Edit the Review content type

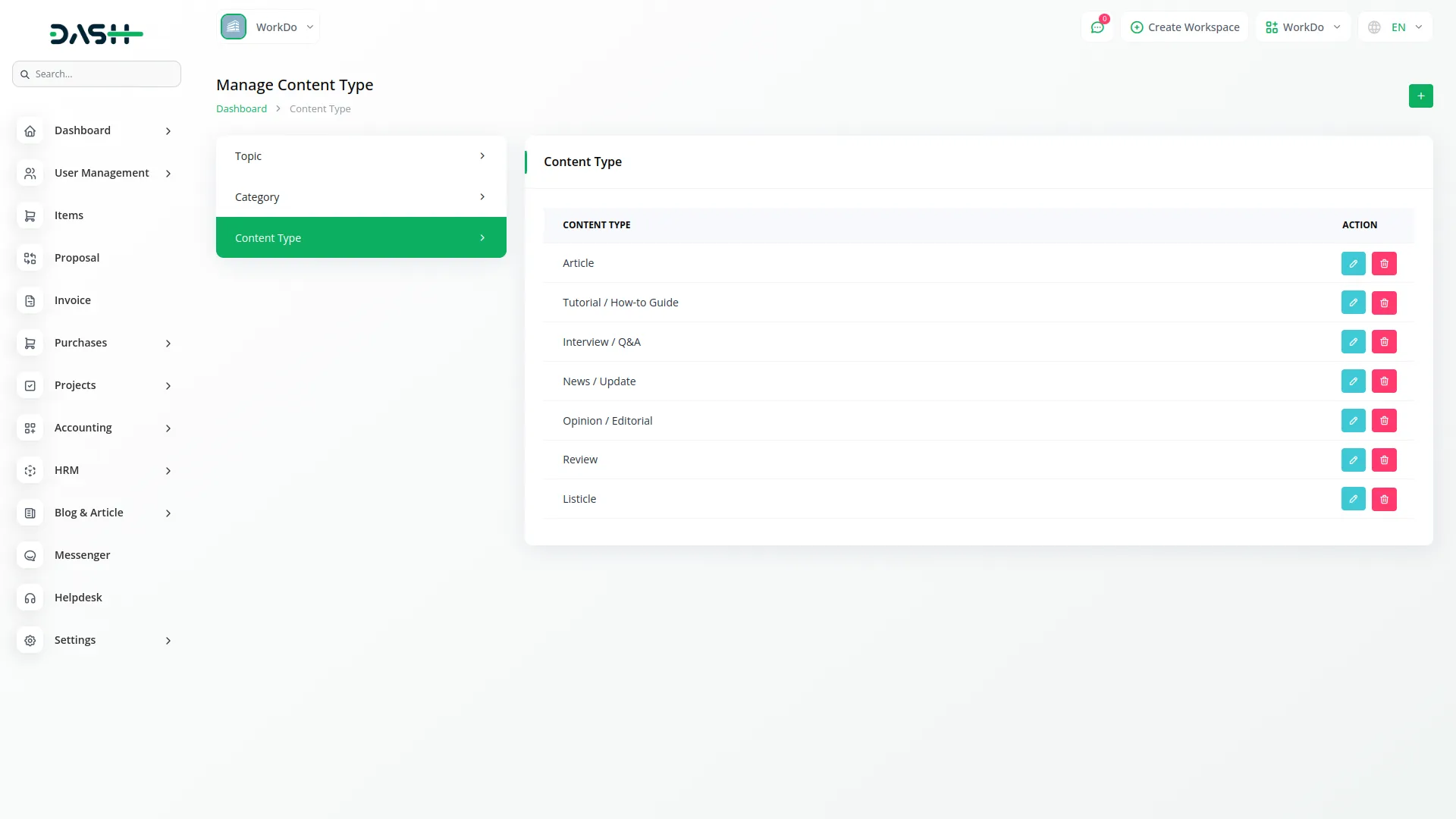1353,460
